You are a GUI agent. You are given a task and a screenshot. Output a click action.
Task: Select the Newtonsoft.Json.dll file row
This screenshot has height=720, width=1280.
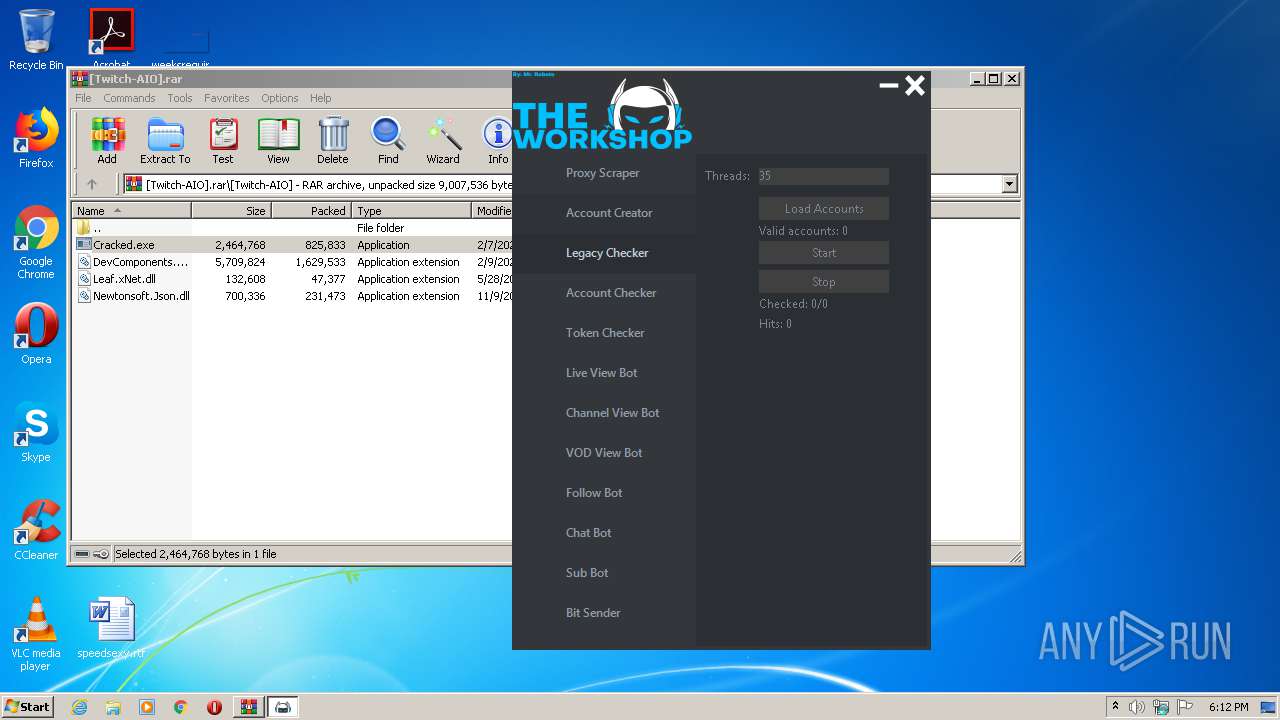[292, 296]
